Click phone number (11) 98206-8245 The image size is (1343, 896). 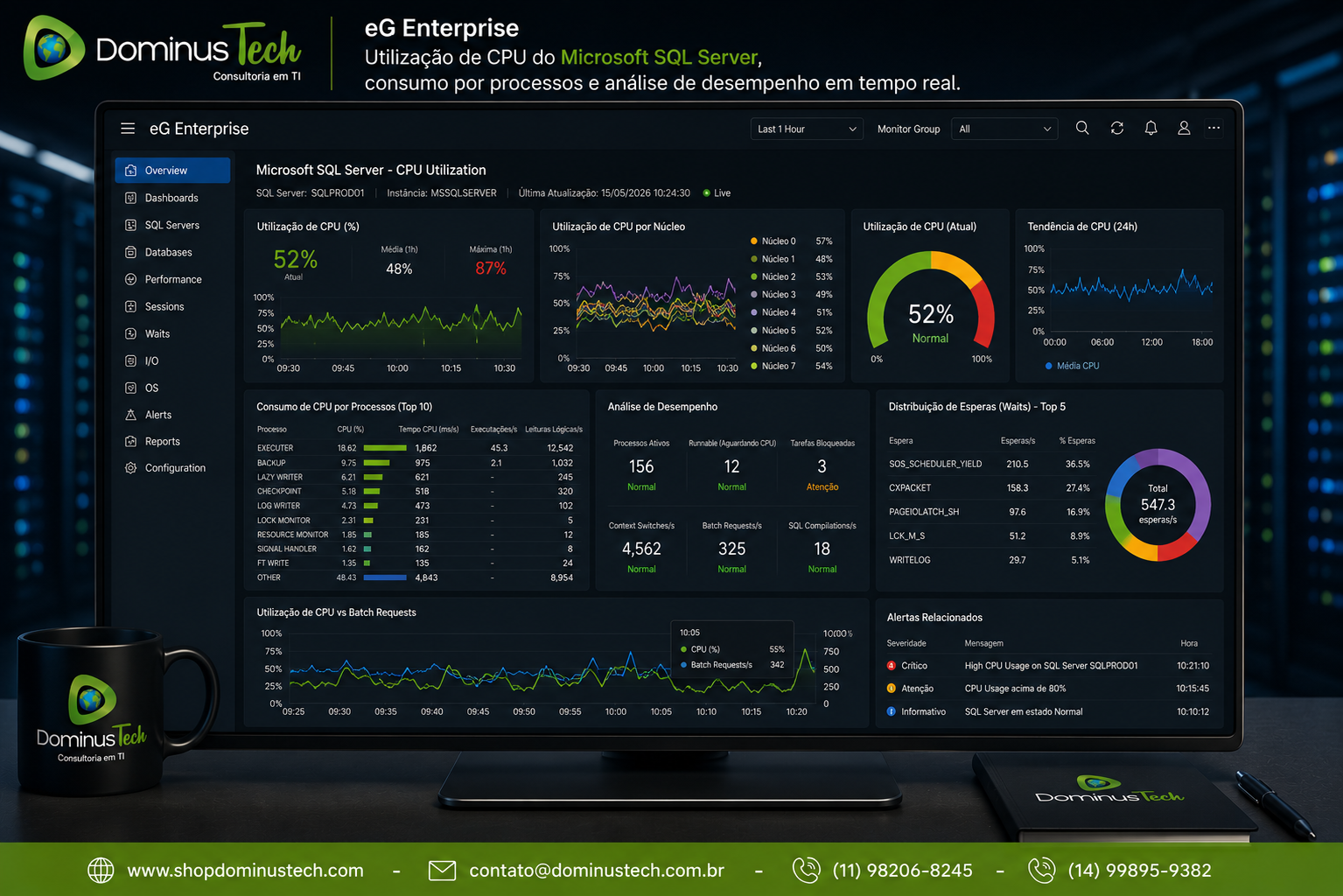(x=902, y=871)
